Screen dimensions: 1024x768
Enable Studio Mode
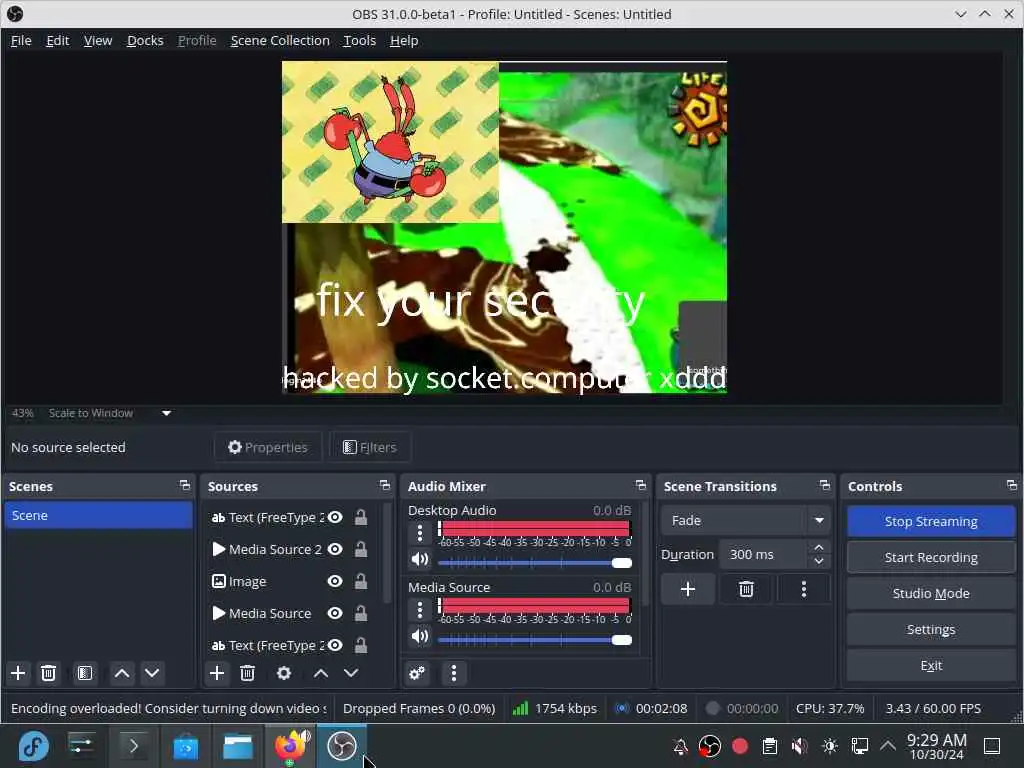pyautogui.click(x=931, y=593)
